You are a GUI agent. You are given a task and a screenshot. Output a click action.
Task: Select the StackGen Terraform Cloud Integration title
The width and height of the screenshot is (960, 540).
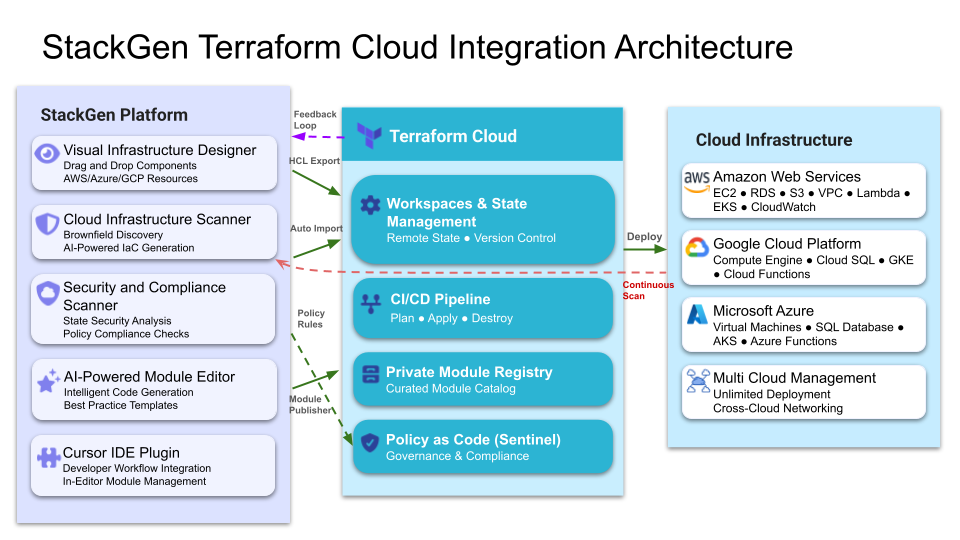(416, 47)
